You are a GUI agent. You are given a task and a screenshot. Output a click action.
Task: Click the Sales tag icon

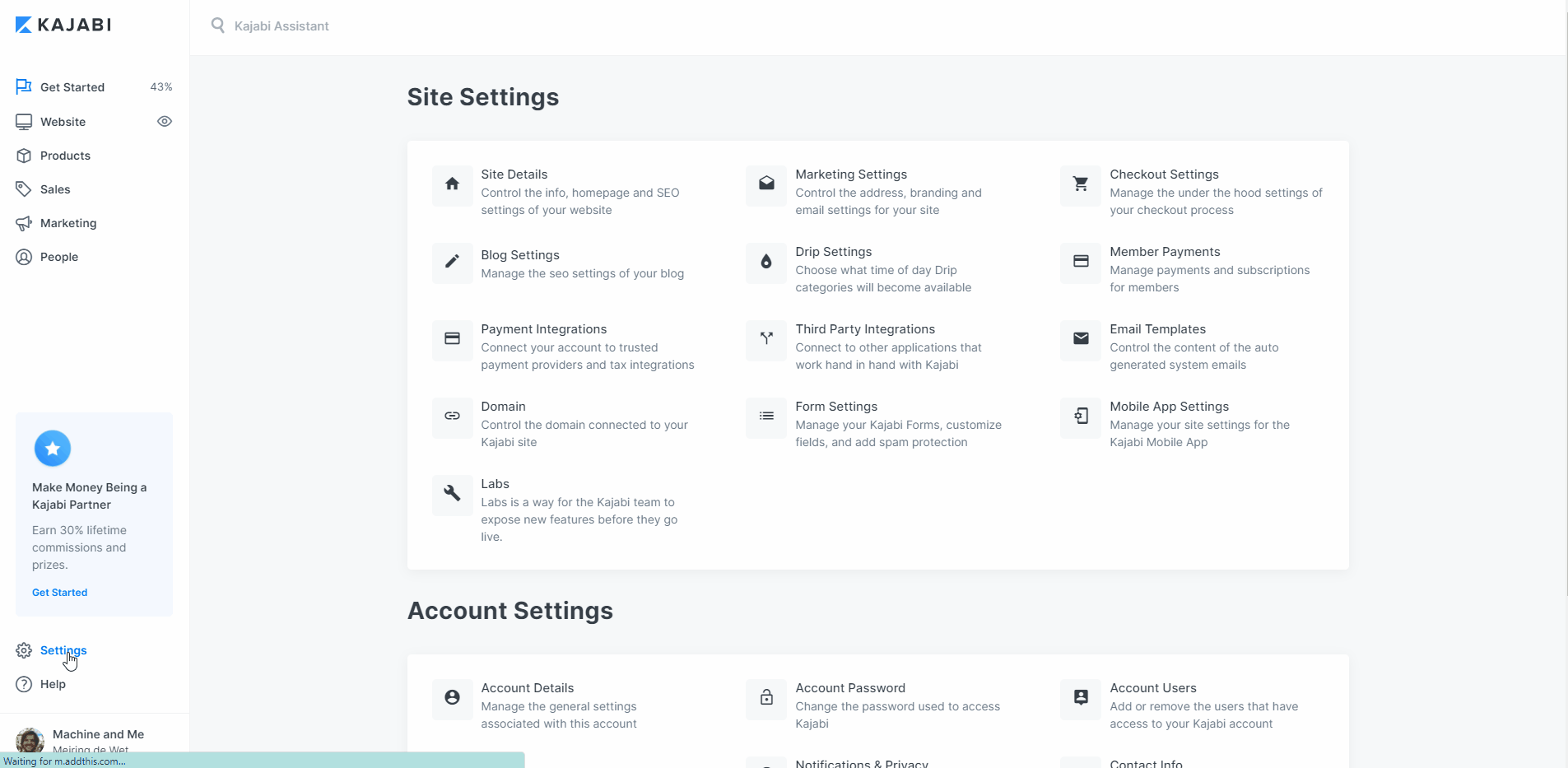[24, 189]
